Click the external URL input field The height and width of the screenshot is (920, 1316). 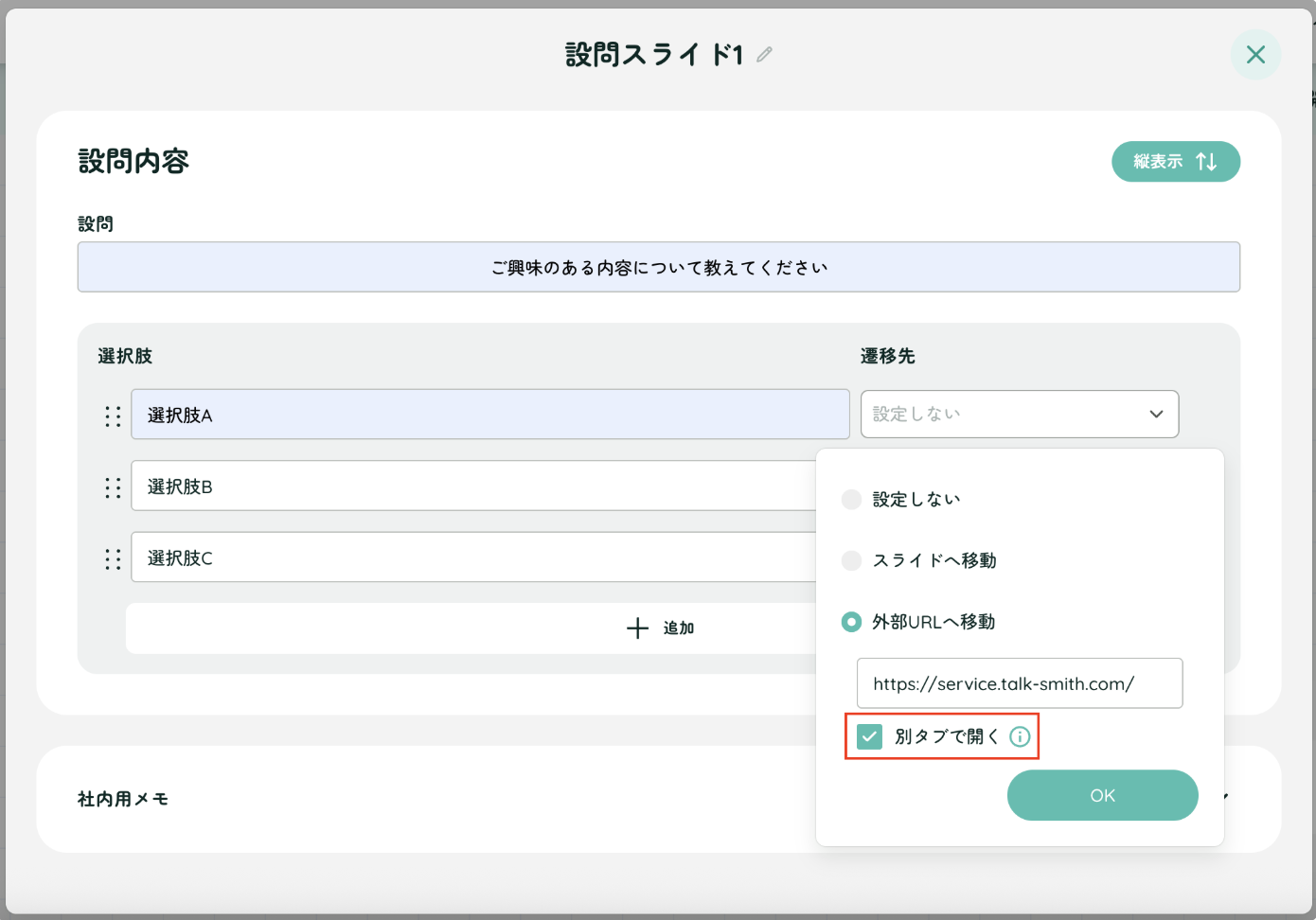coord(1019,683)
